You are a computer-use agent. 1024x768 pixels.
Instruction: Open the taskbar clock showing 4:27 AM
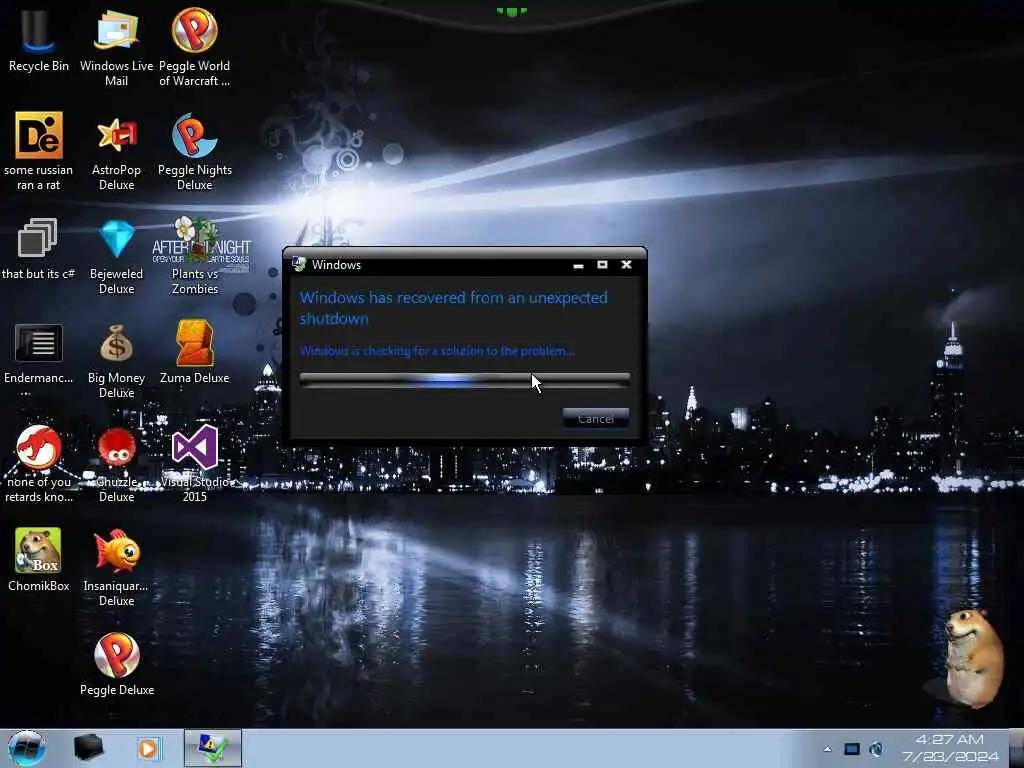coord(950,748)
